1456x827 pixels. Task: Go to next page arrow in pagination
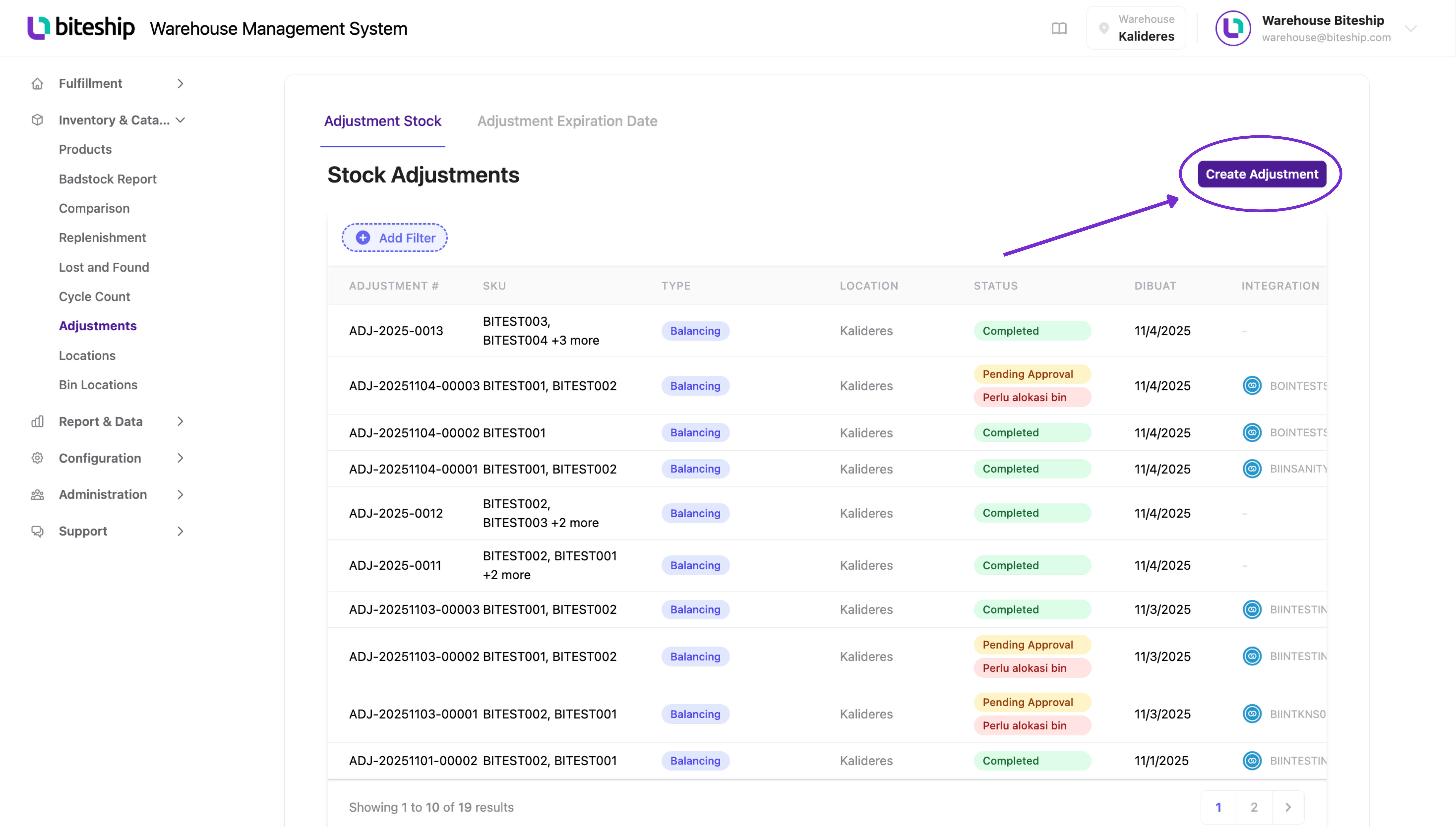pos(1288,807)
